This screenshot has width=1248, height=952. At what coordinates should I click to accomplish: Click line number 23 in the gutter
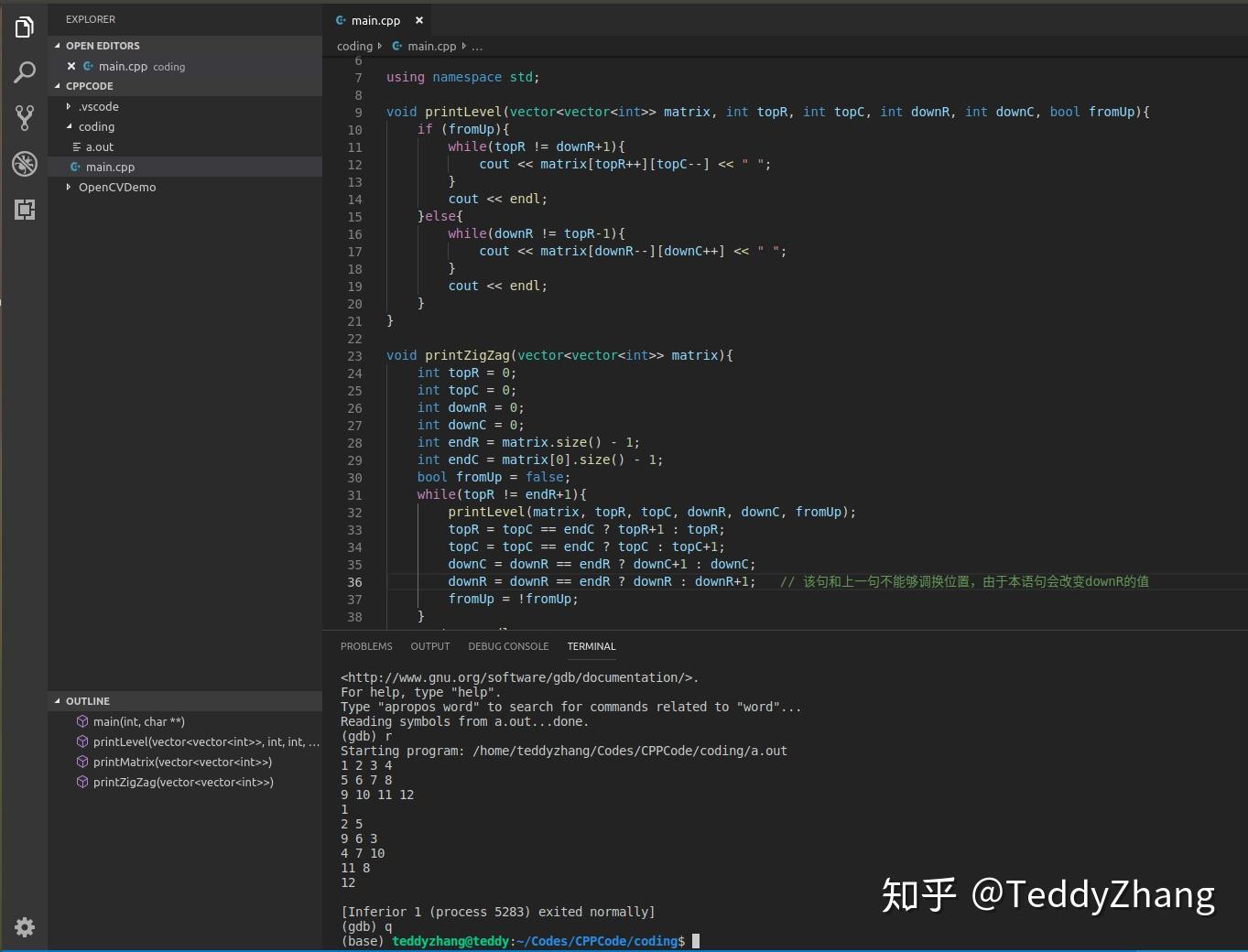coord(354,356)
